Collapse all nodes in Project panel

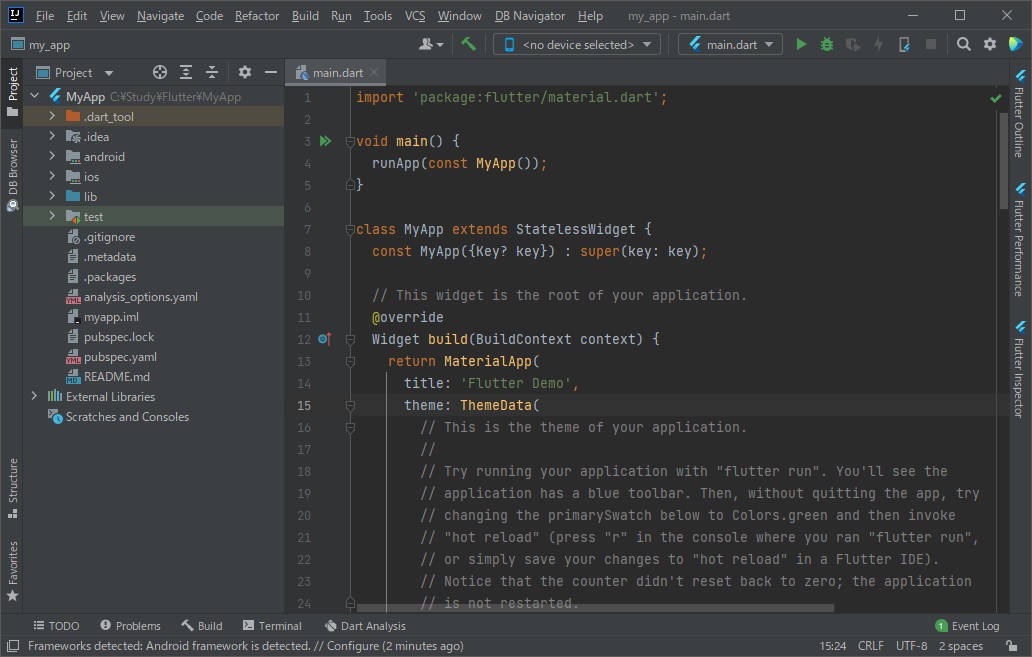pyautogui.click(x=212, y=72)
